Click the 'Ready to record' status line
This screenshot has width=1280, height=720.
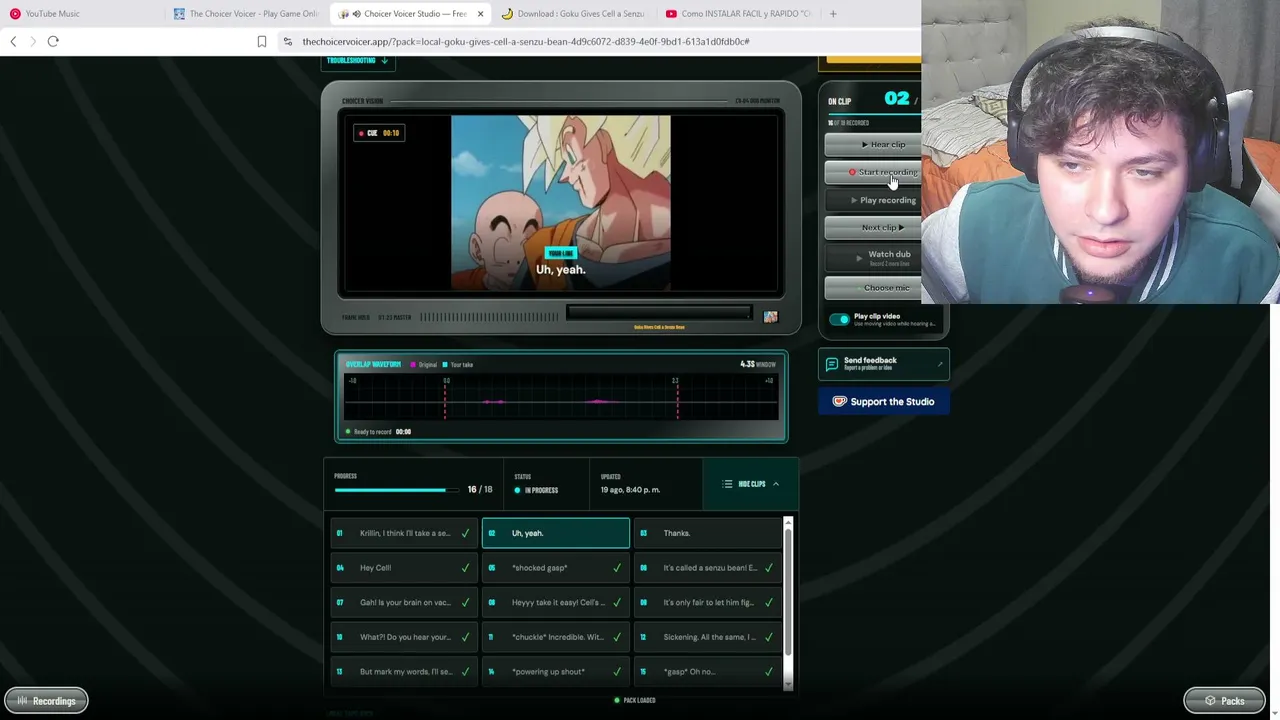(378, 432)
